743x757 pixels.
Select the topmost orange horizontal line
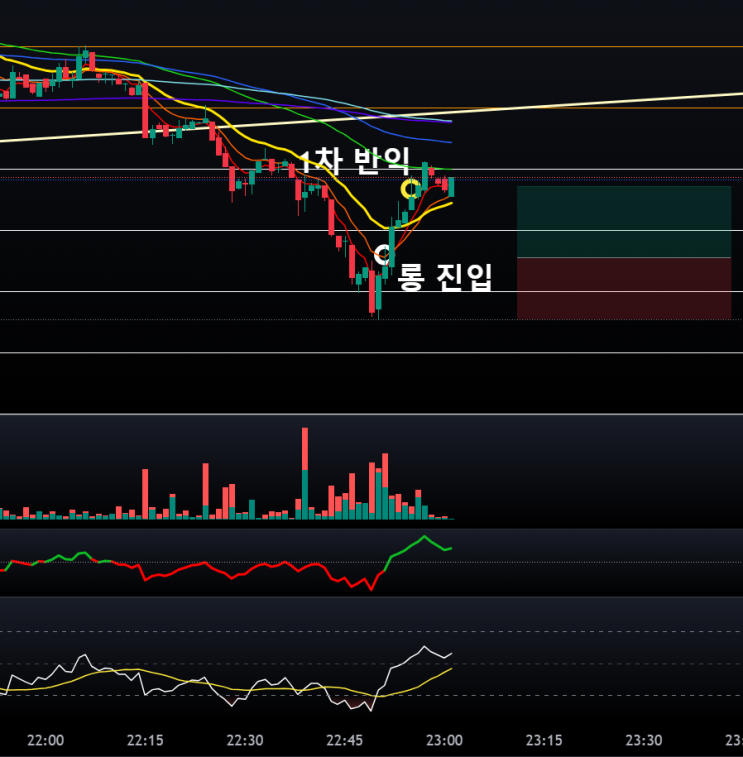tap(371, 47)
